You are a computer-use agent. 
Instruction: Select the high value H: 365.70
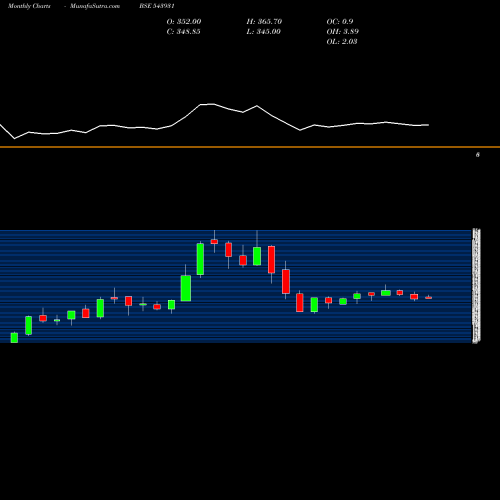pos(264,22)
